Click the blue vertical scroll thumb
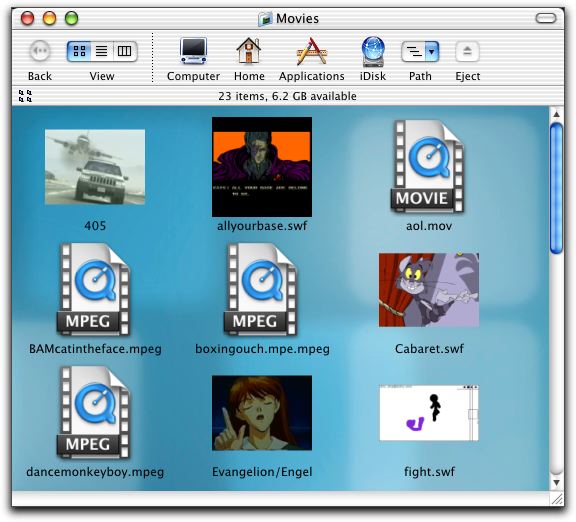Viewport: 576px width, 522px height. (557, 188)
